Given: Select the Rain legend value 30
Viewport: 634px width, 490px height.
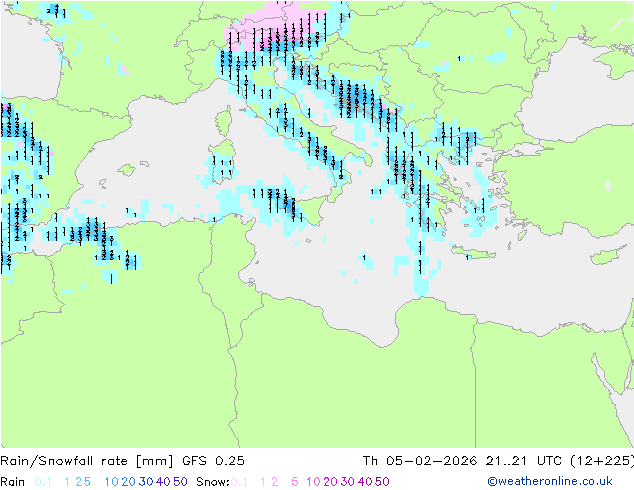Looking at the screenshot, I should 146,482.
